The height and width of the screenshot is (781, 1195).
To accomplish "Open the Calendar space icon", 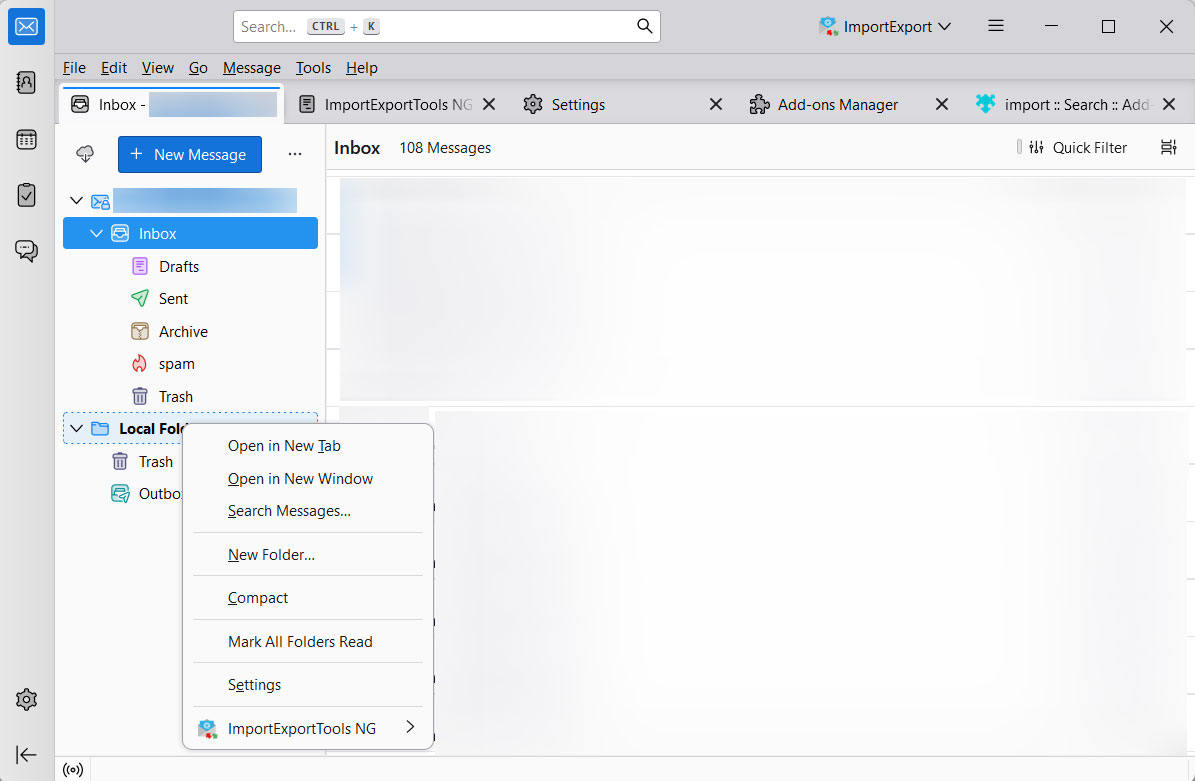I will [27, 139].
